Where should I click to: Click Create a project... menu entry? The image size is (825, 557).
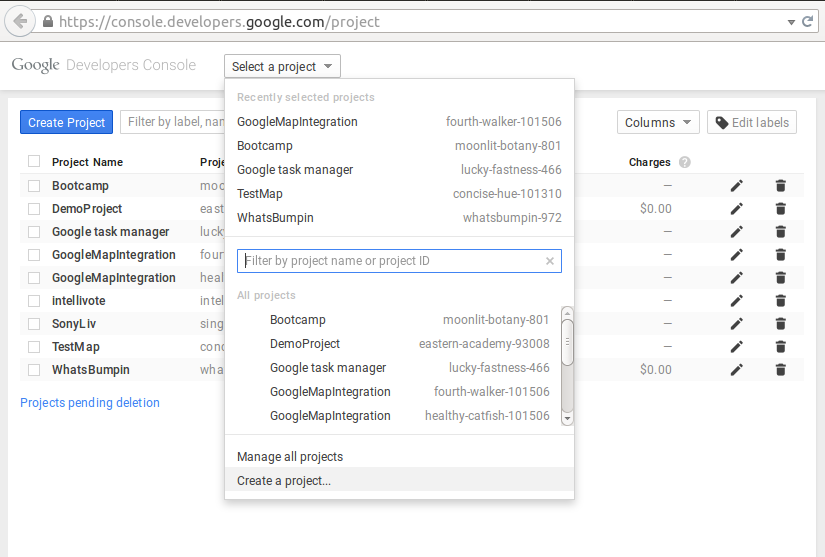coord(399,481)
